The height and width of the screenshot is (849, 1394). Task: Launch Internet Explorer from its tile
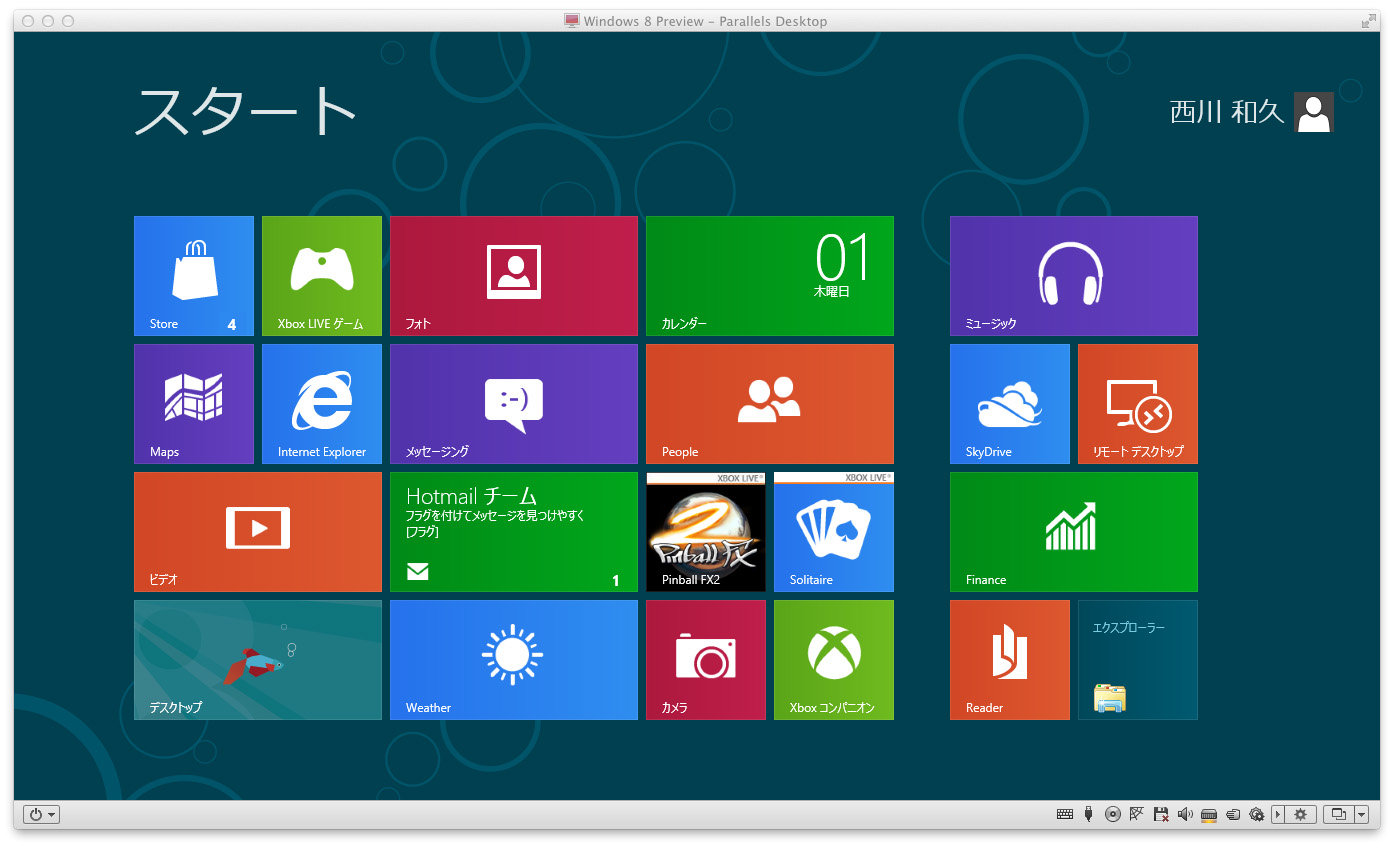[322, 404]
